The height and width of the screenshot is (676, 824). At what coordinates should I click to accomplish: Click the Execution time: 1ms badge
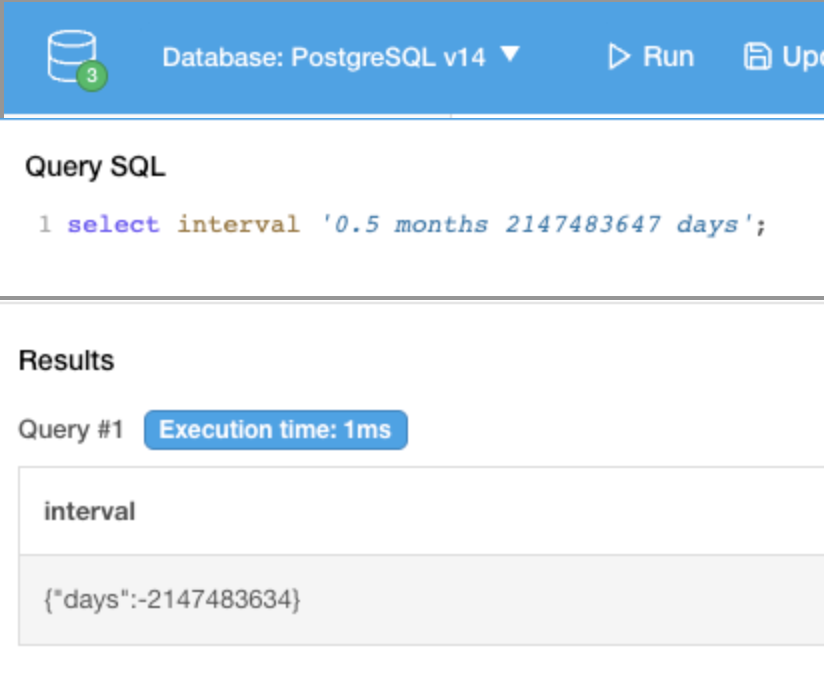coord(275,430)
